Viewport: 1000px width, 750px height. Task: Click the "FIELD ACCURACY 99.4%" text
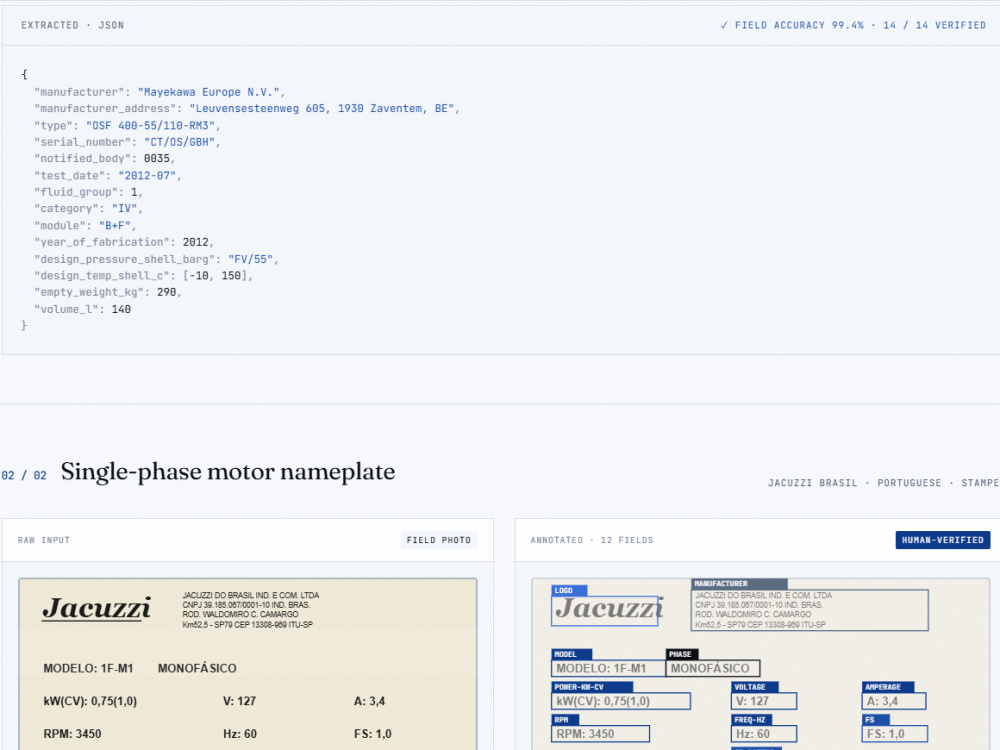tap(799, 26)
